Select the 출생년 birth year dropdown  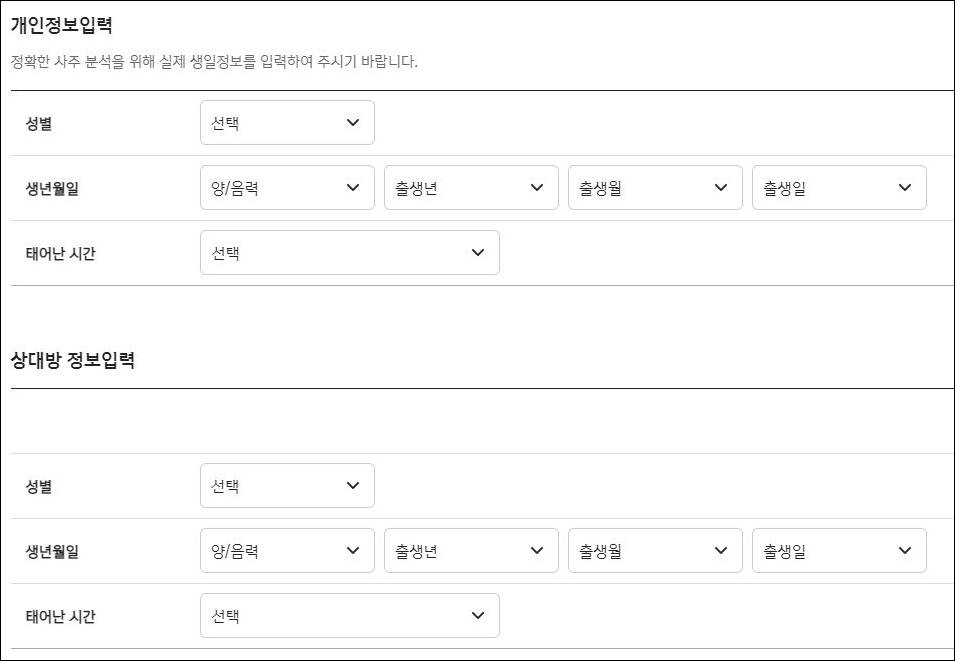point(471,187)
